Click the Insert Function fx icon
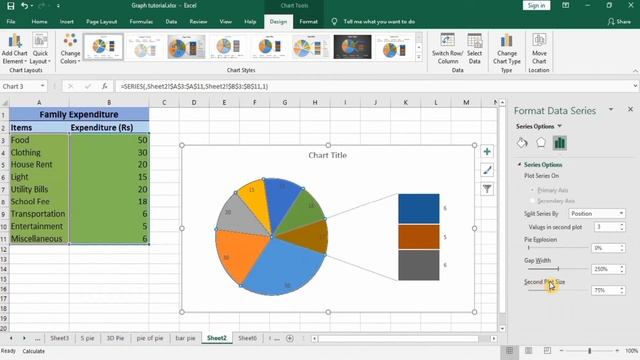640x360 pixels. (x=105, y=86)
